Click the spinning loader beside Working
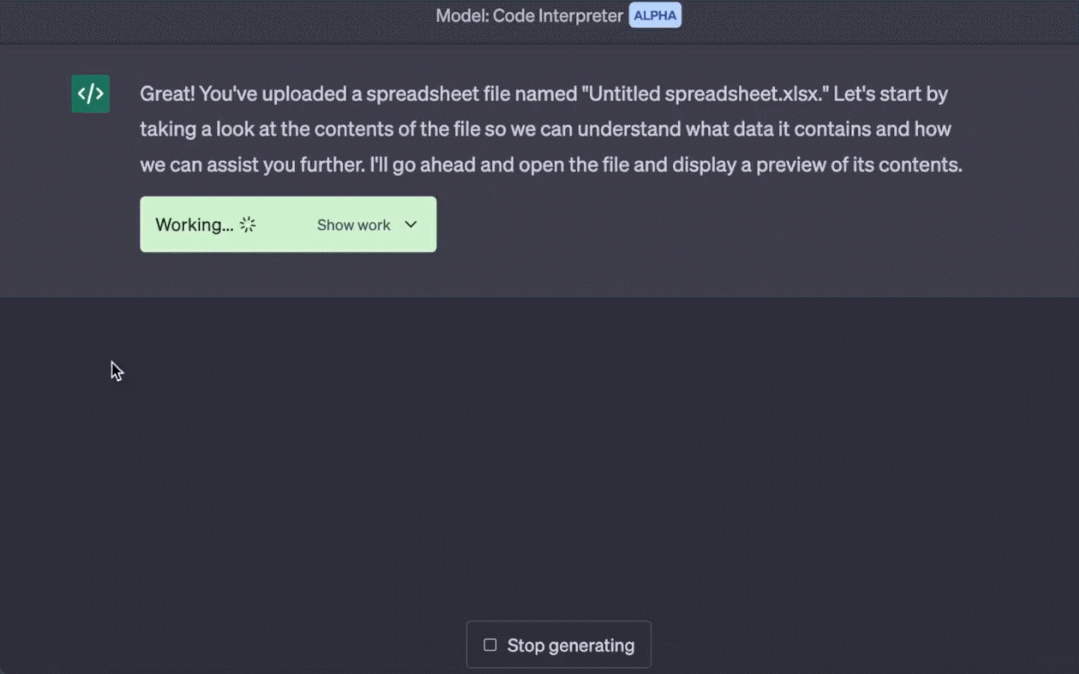1079x674 pixels. 248,225
